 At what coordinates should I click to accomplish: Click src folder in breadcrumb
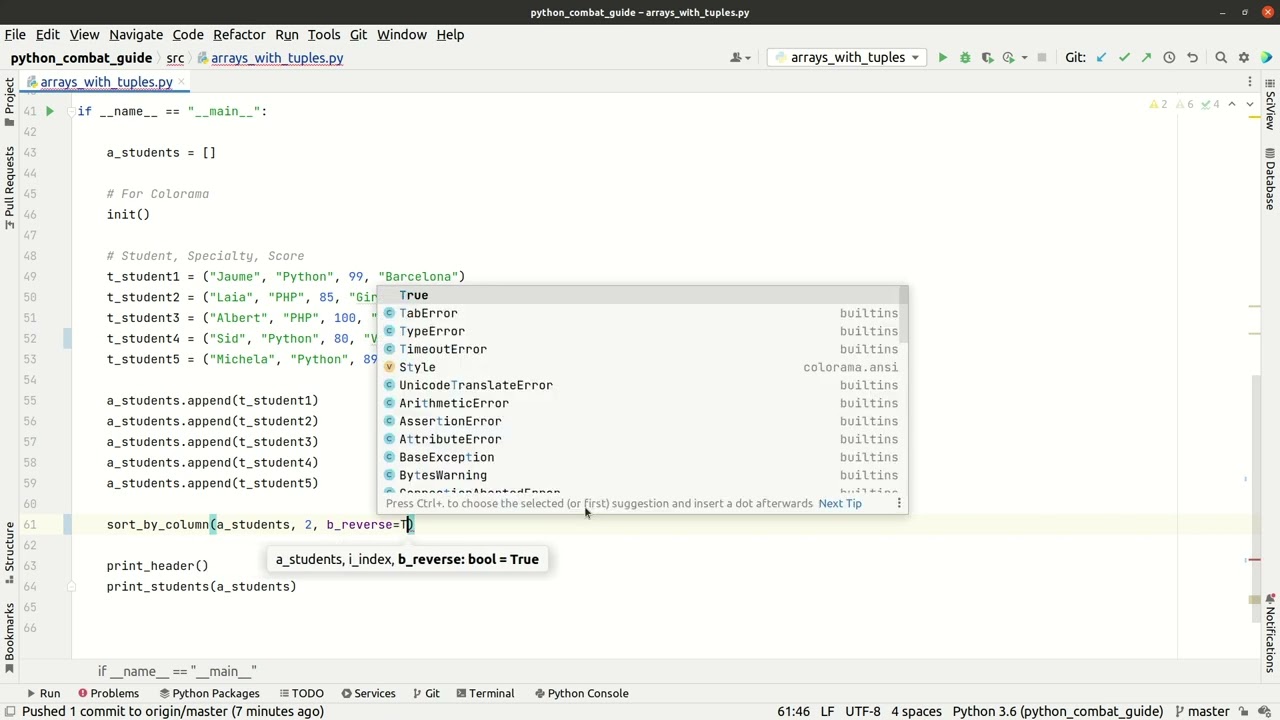pyautogui.click(x=175, y=58)
